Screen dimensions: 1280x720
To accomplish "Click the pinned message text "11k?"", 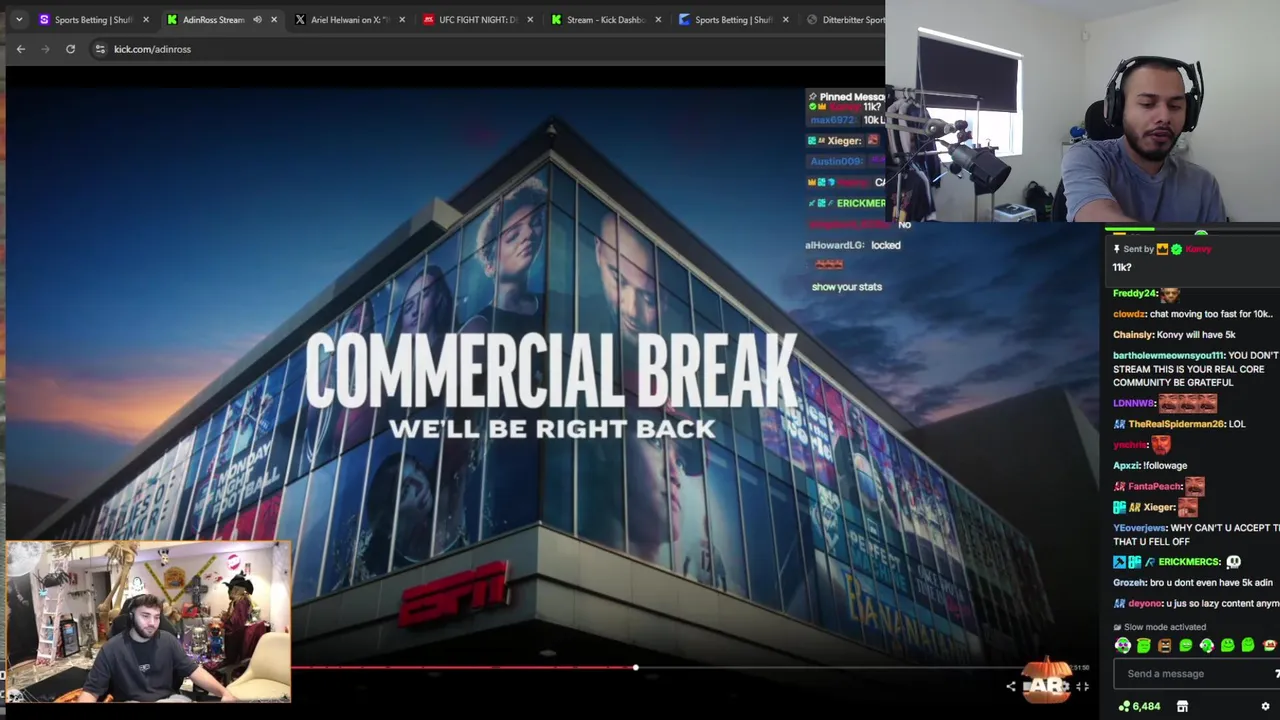I will point(1122,267).
